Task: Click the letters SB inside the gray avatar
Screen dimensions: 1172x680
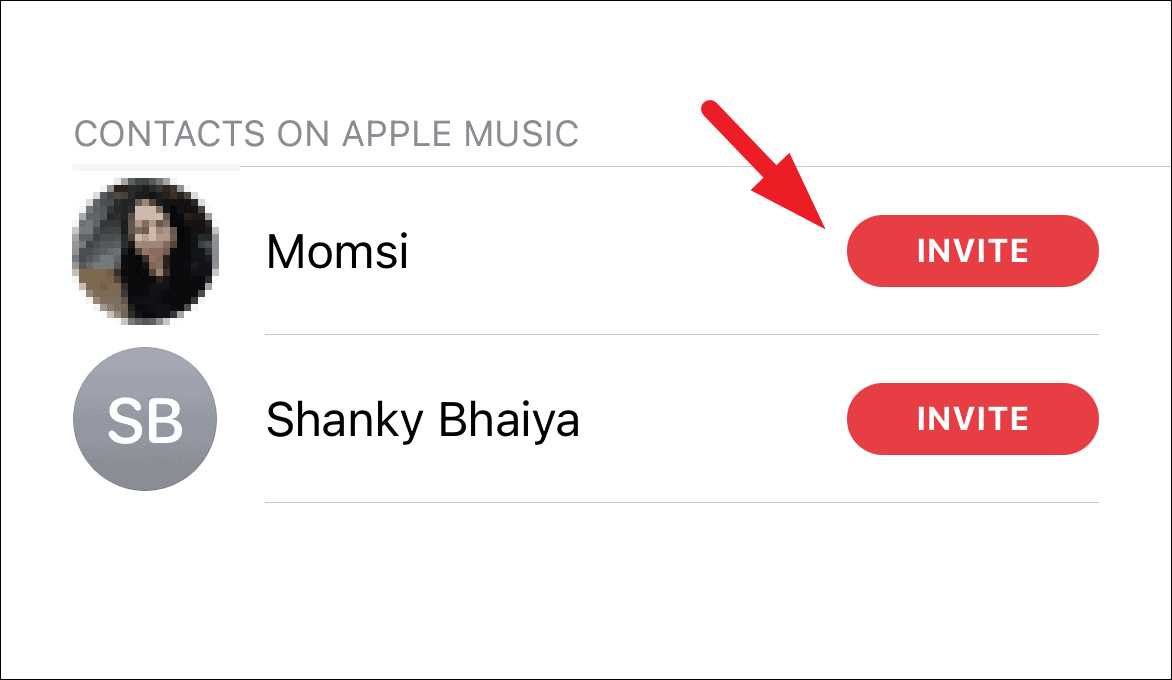Action: coord(145,421)
